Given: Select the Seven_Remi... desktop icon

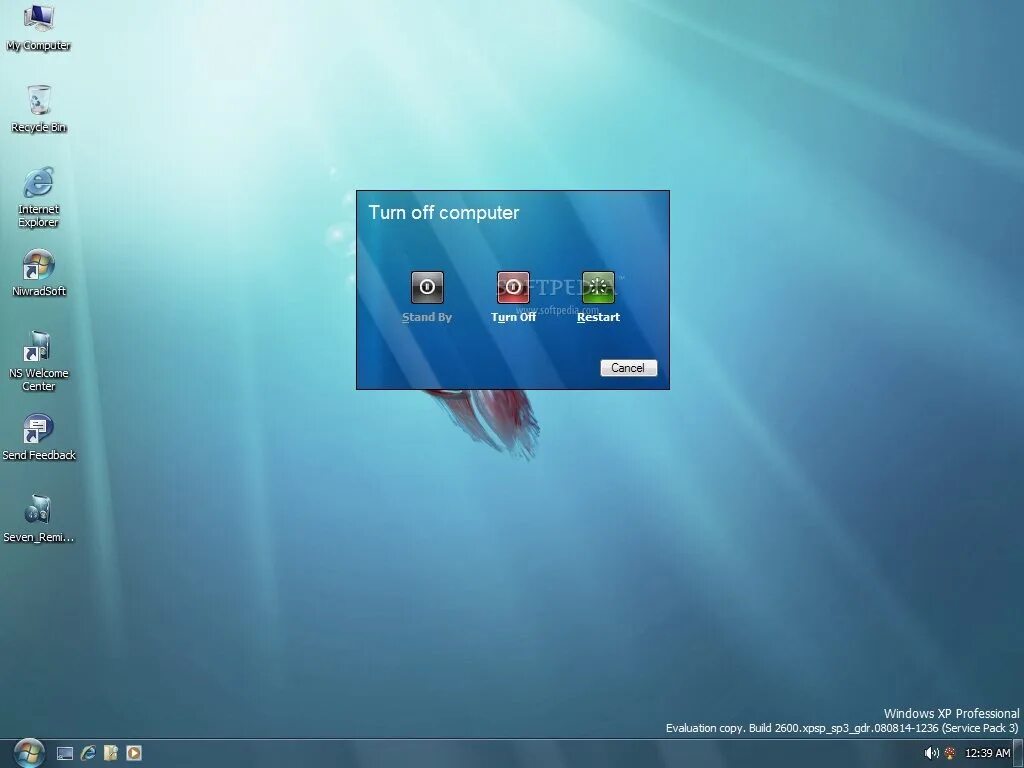Looking at the screenshot, I should click(x=39, y=519).
